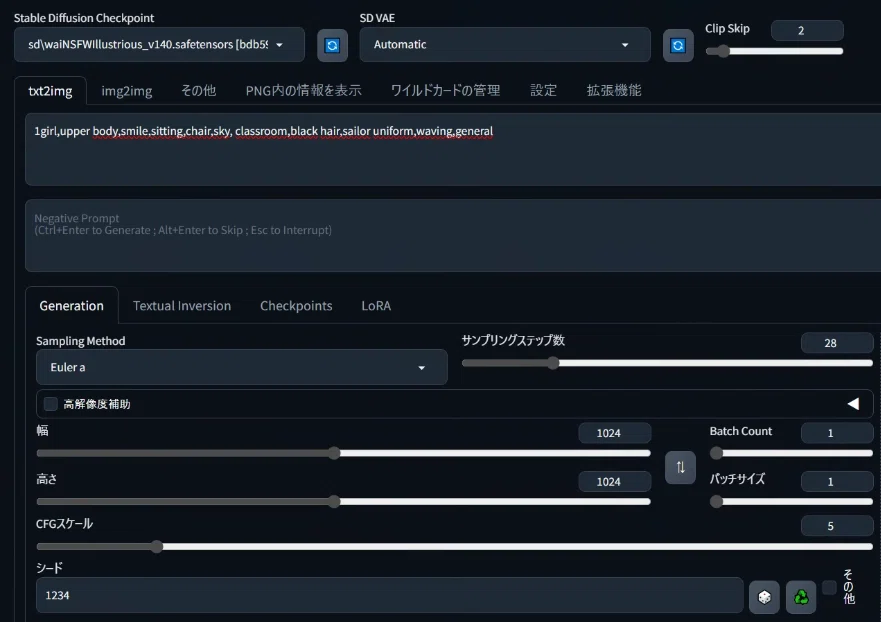Enable the 高解像度補助 checkbox
This screenshot has width=881, height=622.
point(51,404)
